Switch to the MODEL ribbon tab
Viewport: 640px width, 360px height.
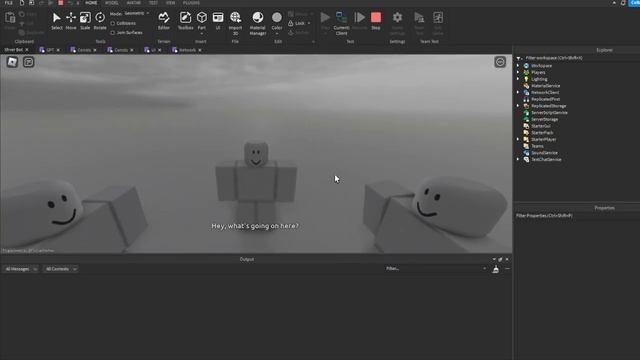[x=111, y=3]
